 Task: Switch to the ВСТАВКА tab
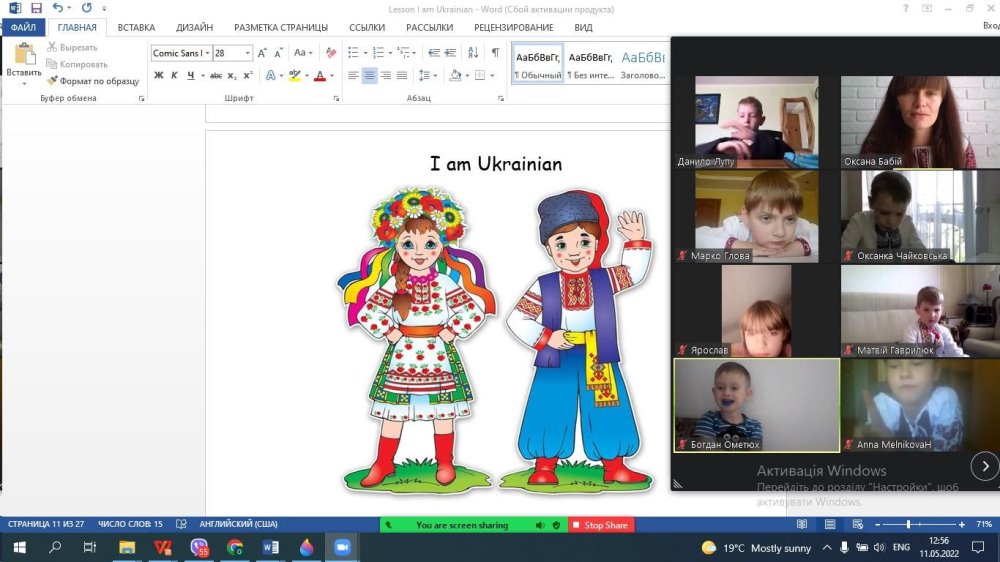click(136, 27)
